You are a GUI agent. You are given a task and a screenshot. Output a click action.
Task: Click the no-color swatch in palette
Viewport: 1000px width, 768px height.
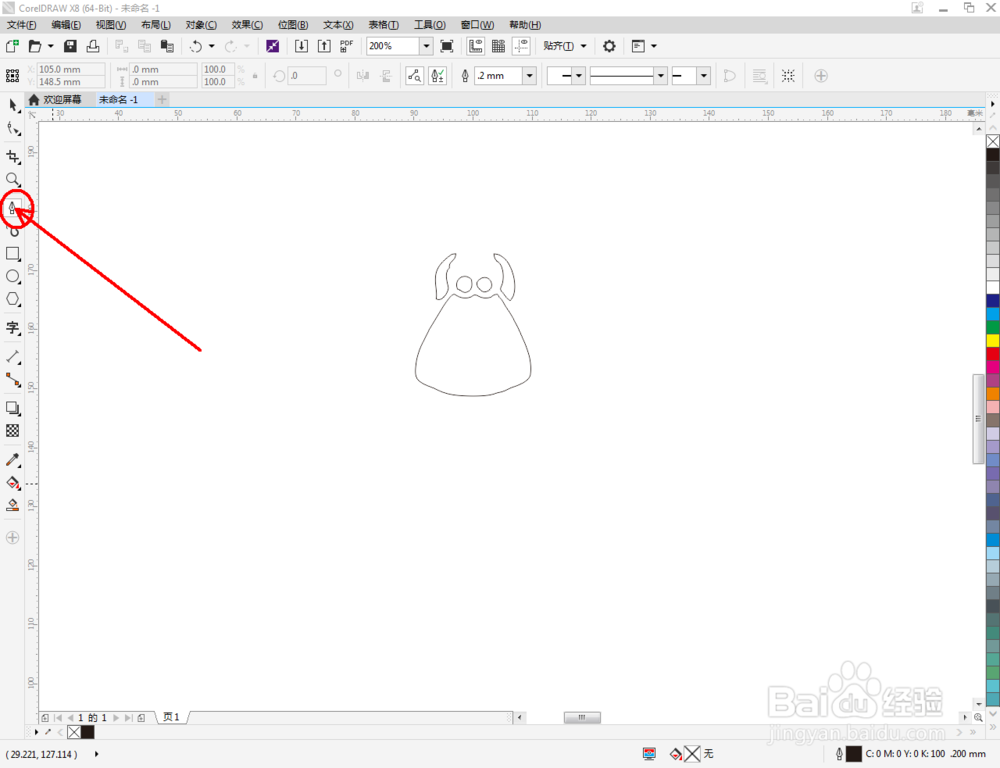(993, 142)
